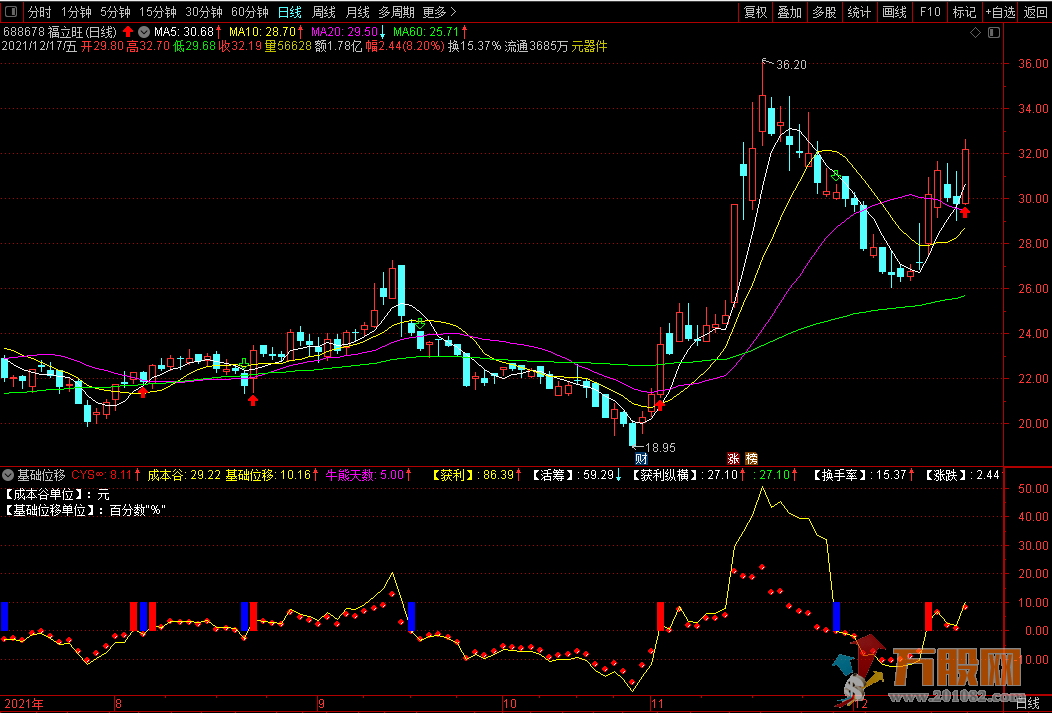The width and height of the screenshot is (1052, 713).
Task: Click the 【换手率】: 15.37 value
Action: coord(859,476)
